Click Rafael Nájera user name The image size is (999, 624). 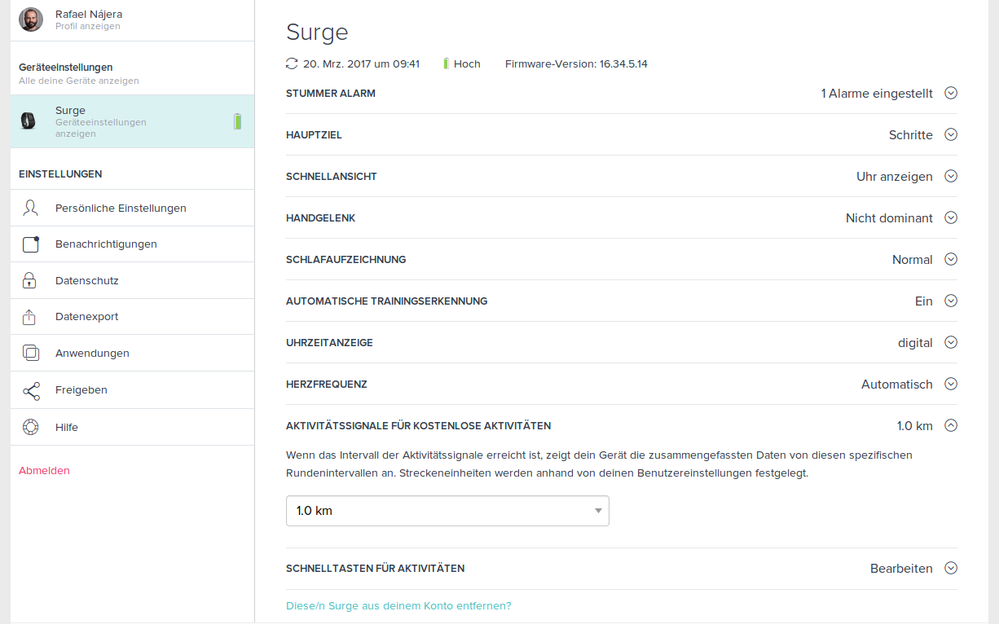tap(89, 14)
